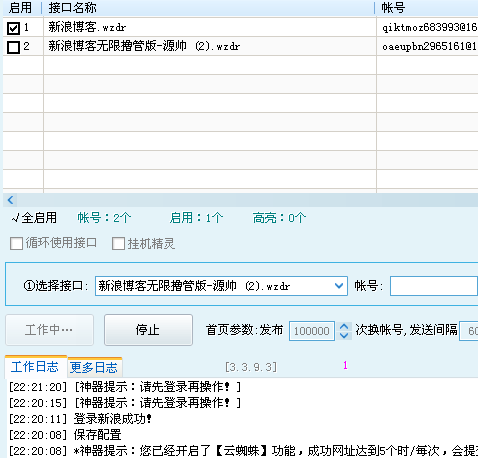The width and height of the screenshot is (478, 458).
Task: Click horizontal scrollbar left arrow
Action: click(x=10, y=200)
